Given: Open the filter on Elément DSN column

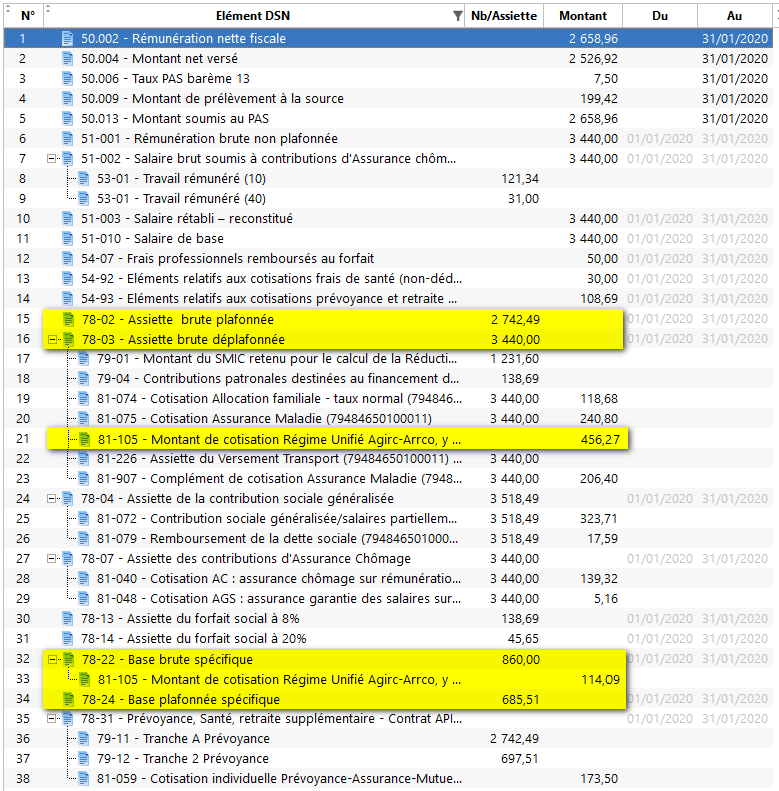Looking at the screenshot, I should point(457,16).
